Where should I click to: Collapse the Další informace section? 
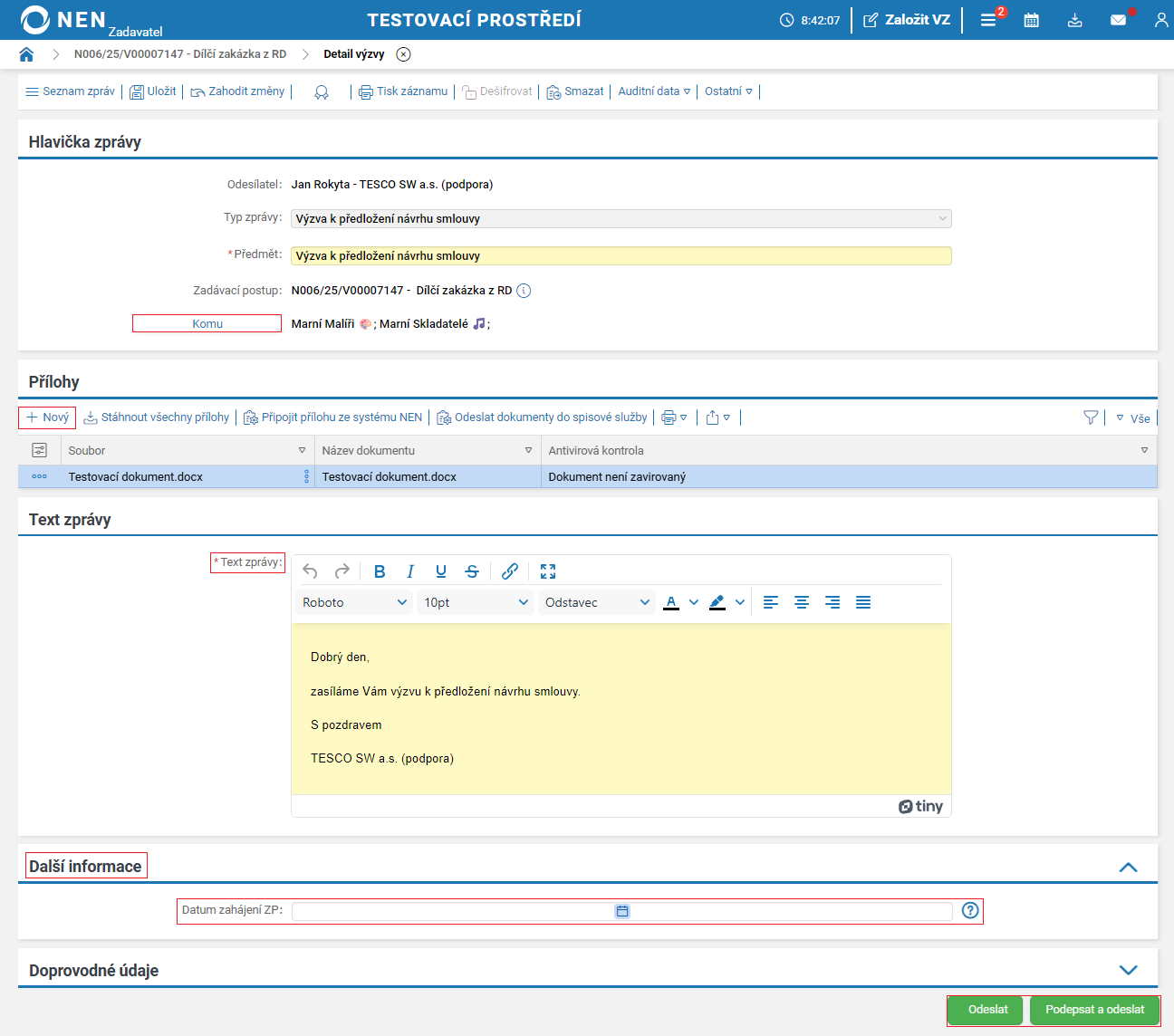coord(1128,867)
